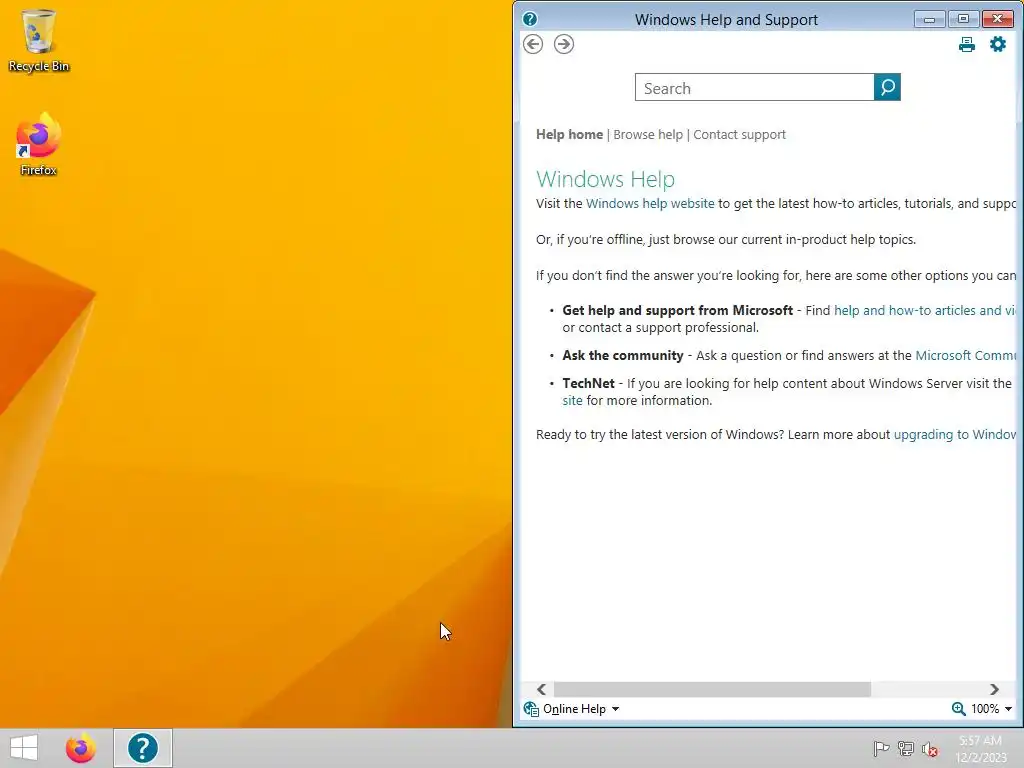Maximize the Help and Support window
This screenshot has height=768, width=1024.
coord(963,19)
